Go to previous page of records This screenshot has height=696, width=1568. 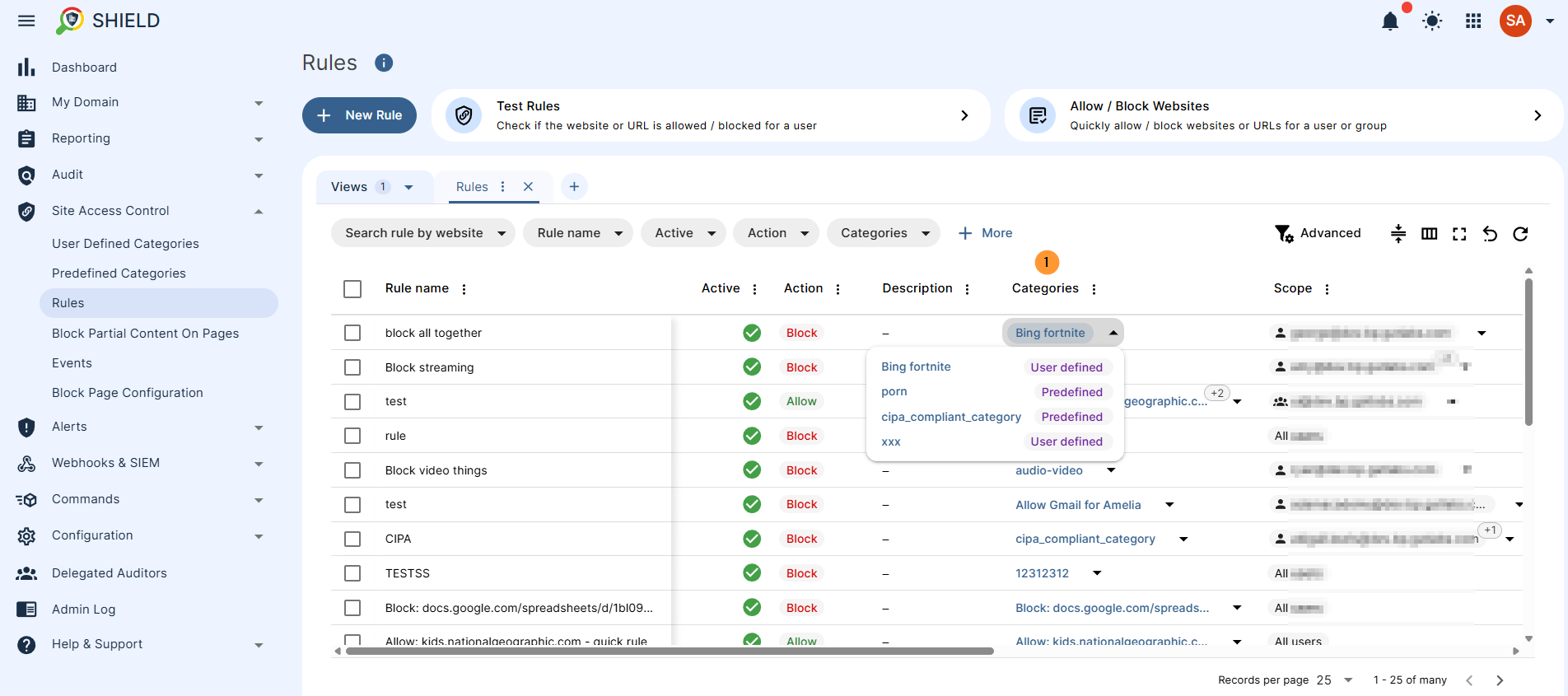point(1469,680)
